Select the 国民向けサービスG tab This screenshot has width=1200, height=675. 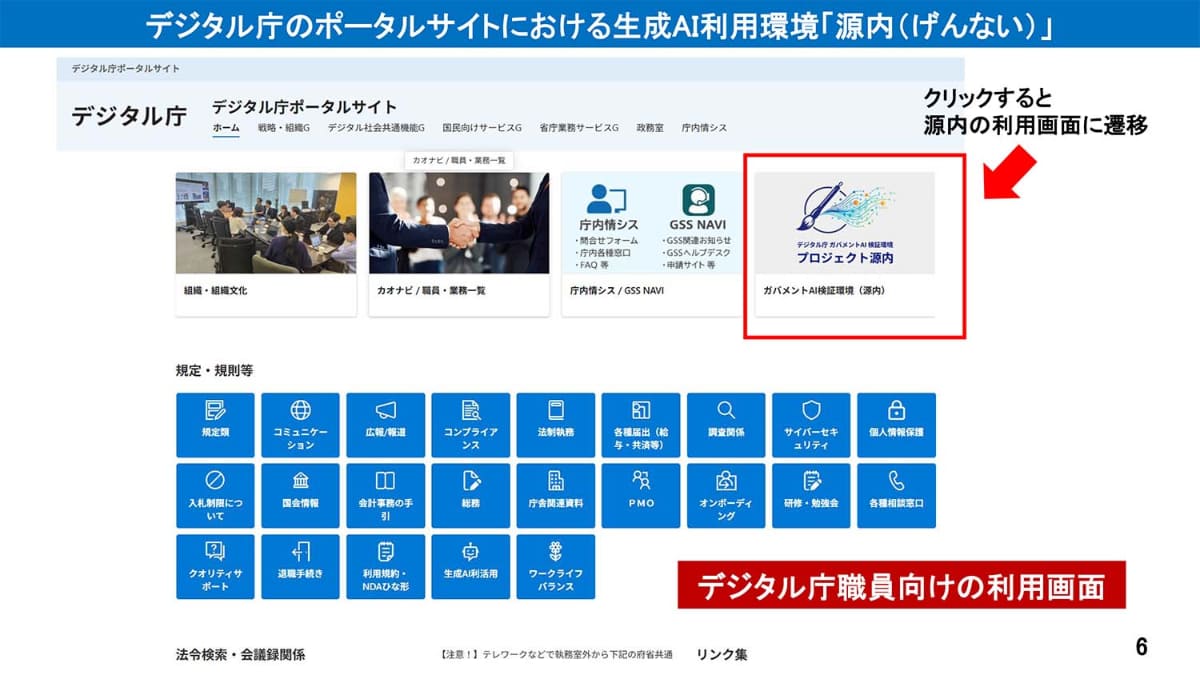point(482,128)
